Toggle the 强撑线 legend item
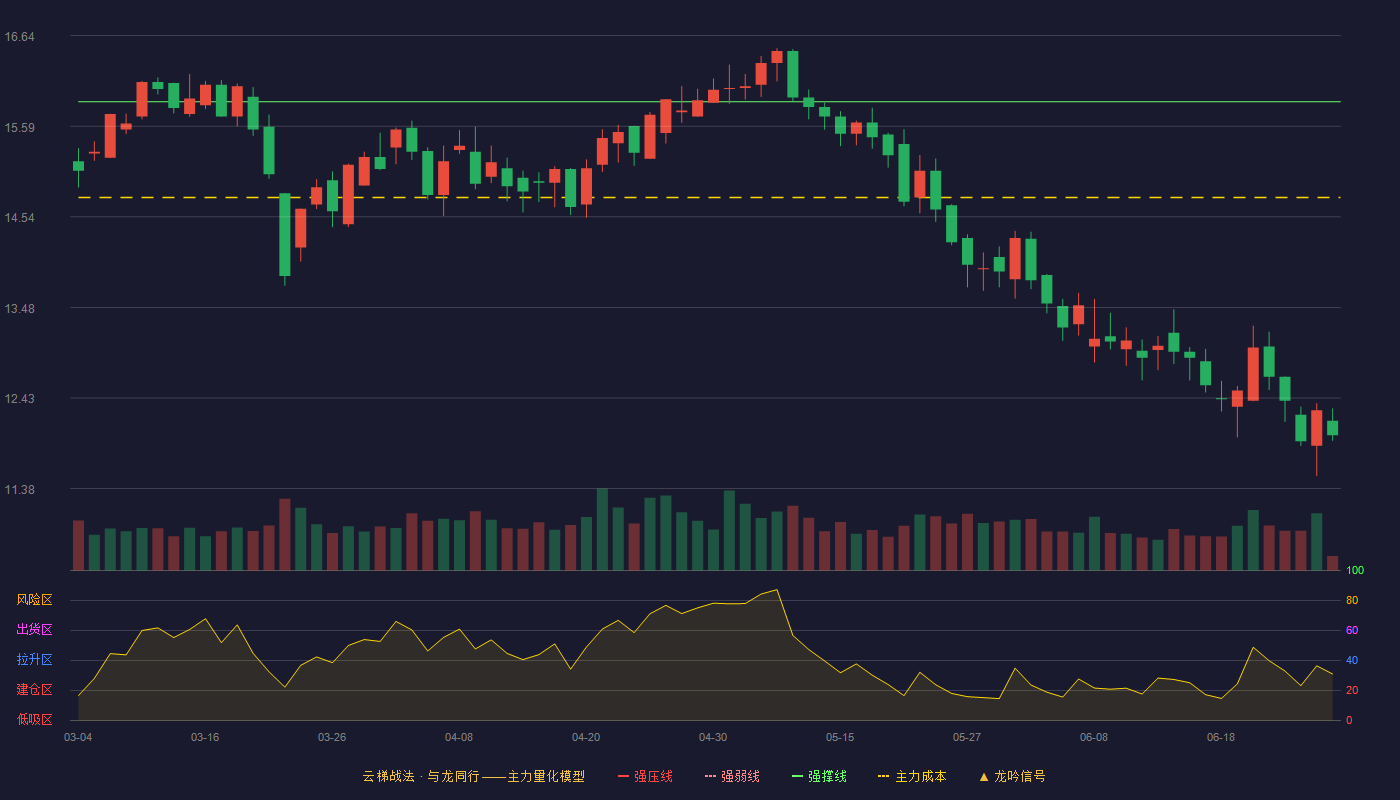 pos(819,776)
